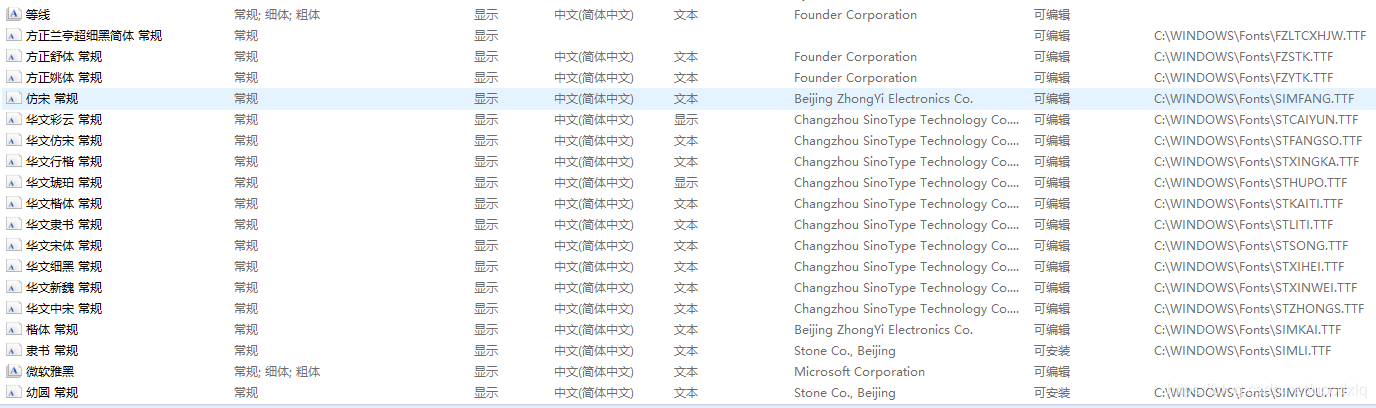Select the 华文琥珀 常规 font name
The image size is (1376, 408).
[64, 183]
